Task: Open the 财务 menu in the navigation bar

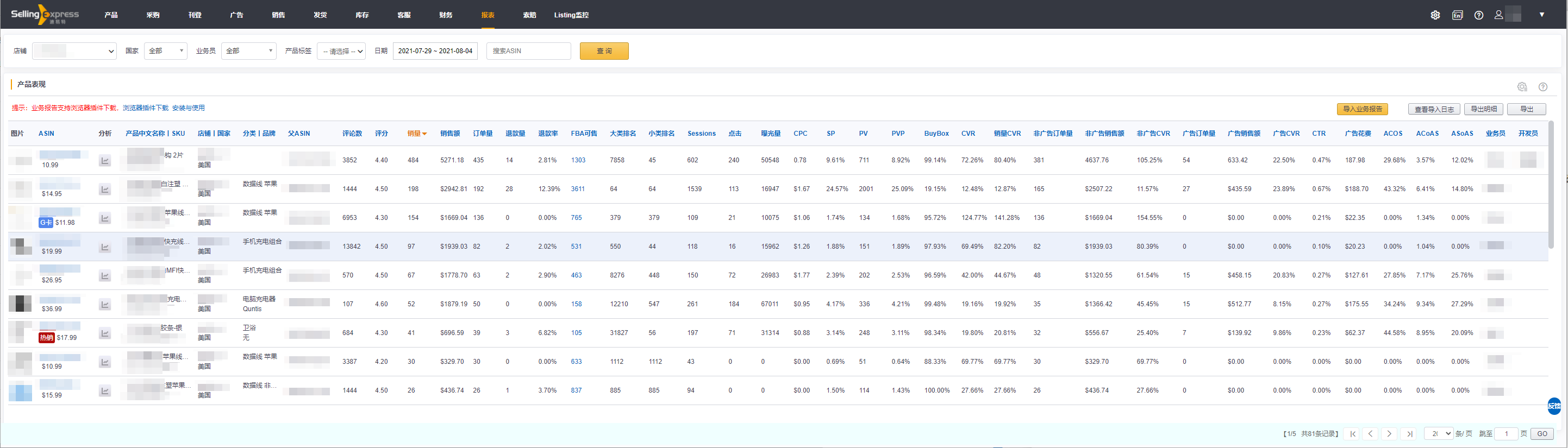Action: 446,15
